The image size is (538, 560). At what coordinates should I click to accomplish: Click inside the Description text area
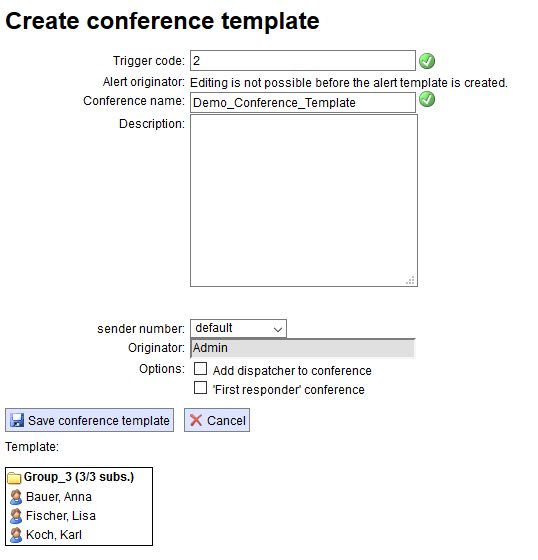304,200
